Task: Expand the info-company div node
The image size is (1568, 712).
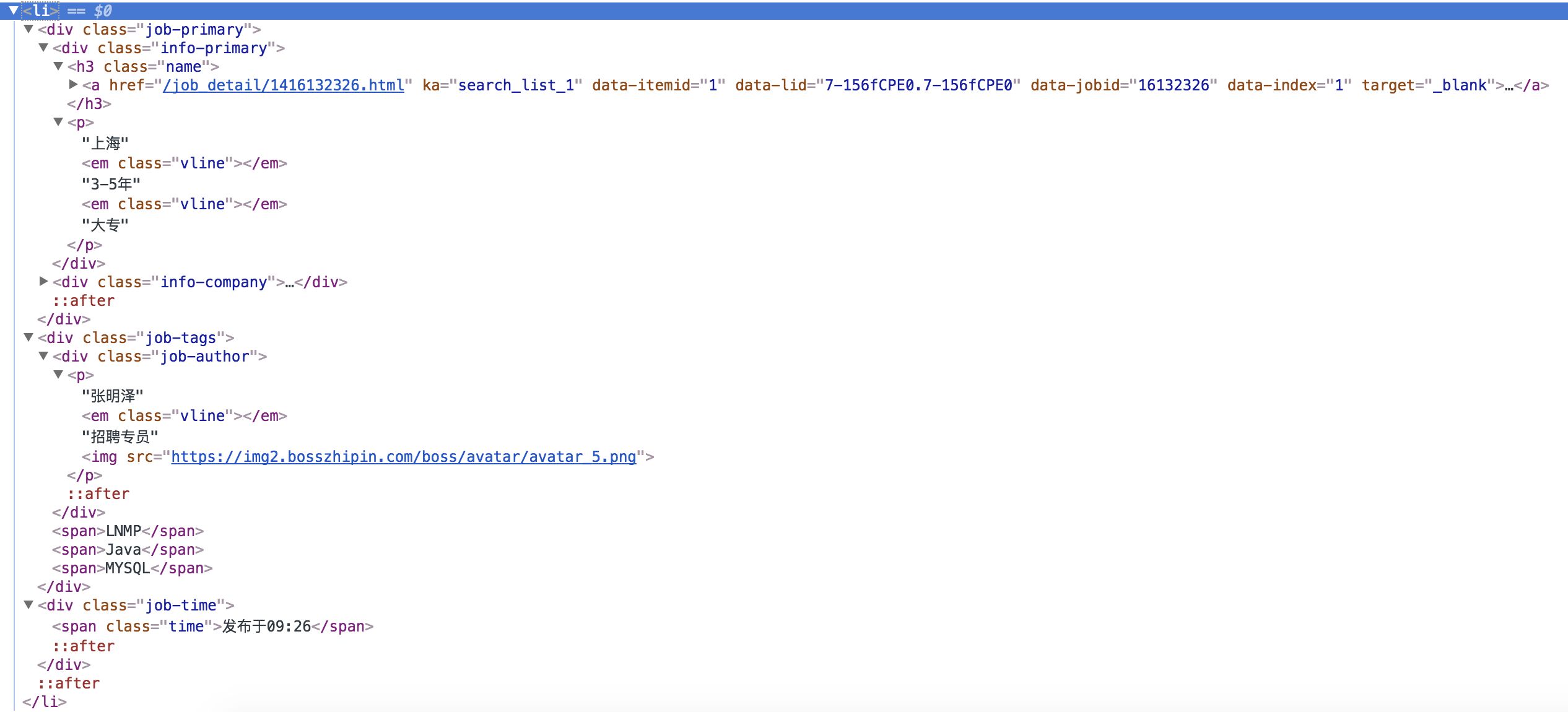Action: (x=43, y=281)
